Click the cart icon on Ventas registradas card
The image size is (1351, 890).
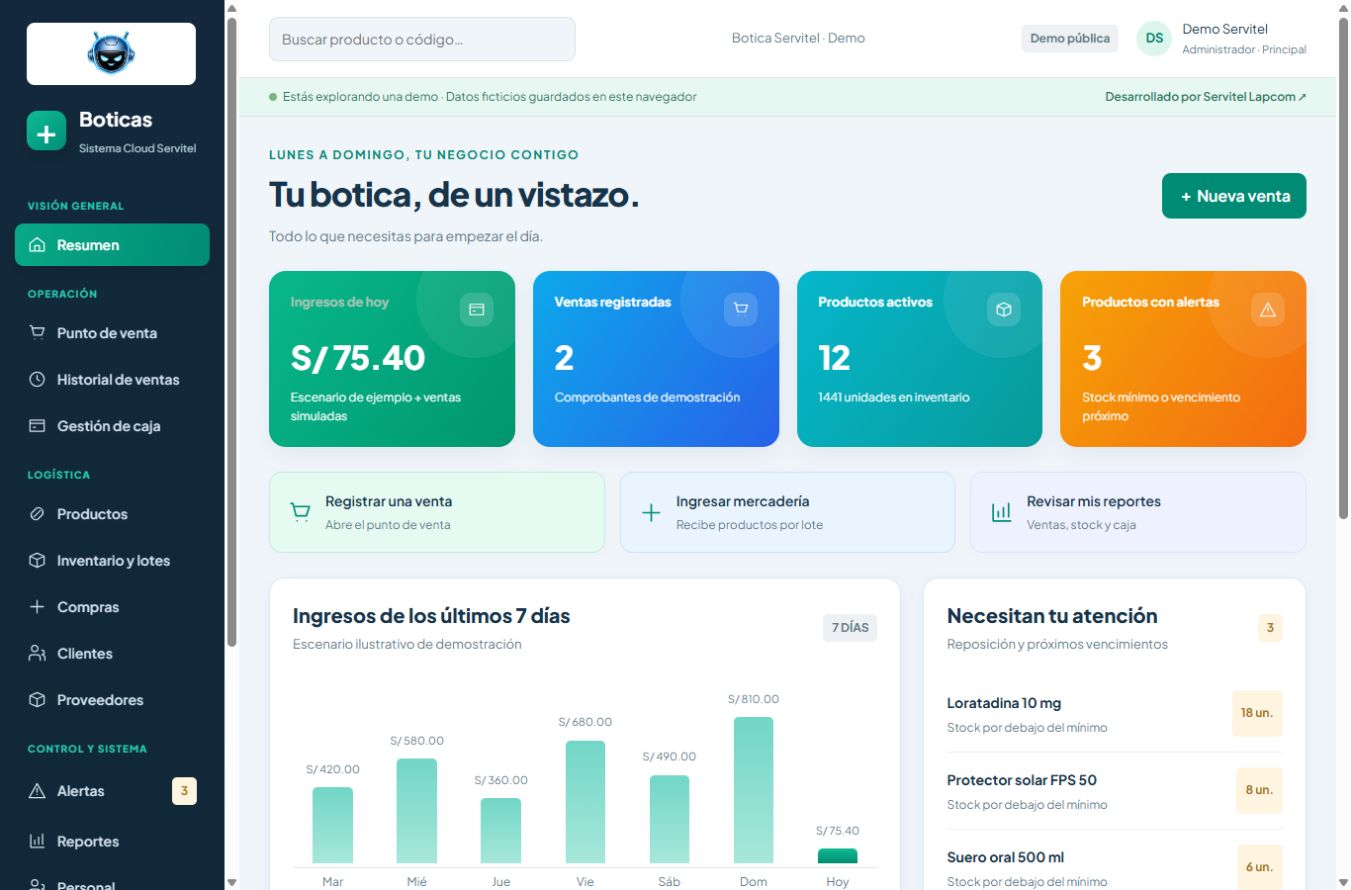point(740,310)
